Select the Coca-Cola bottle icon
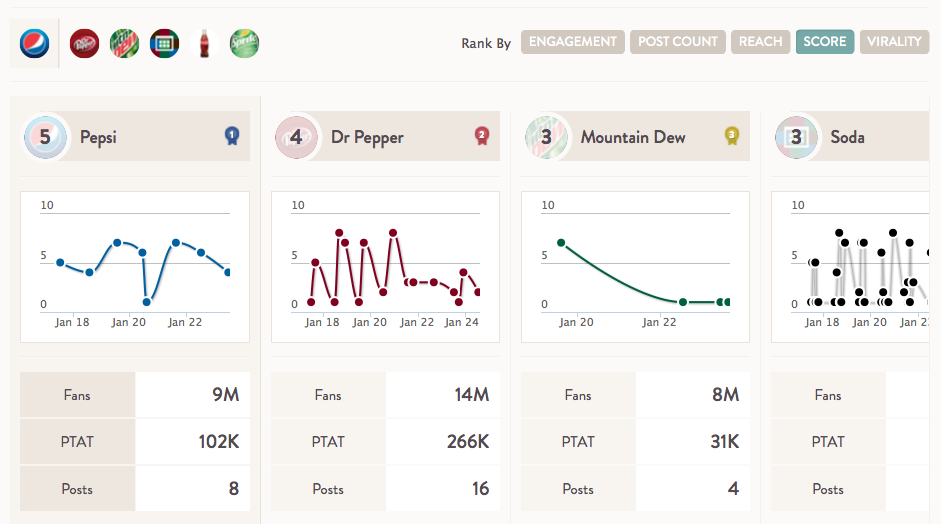The width and height of the screenshot is (941, 524). (204, 43)
